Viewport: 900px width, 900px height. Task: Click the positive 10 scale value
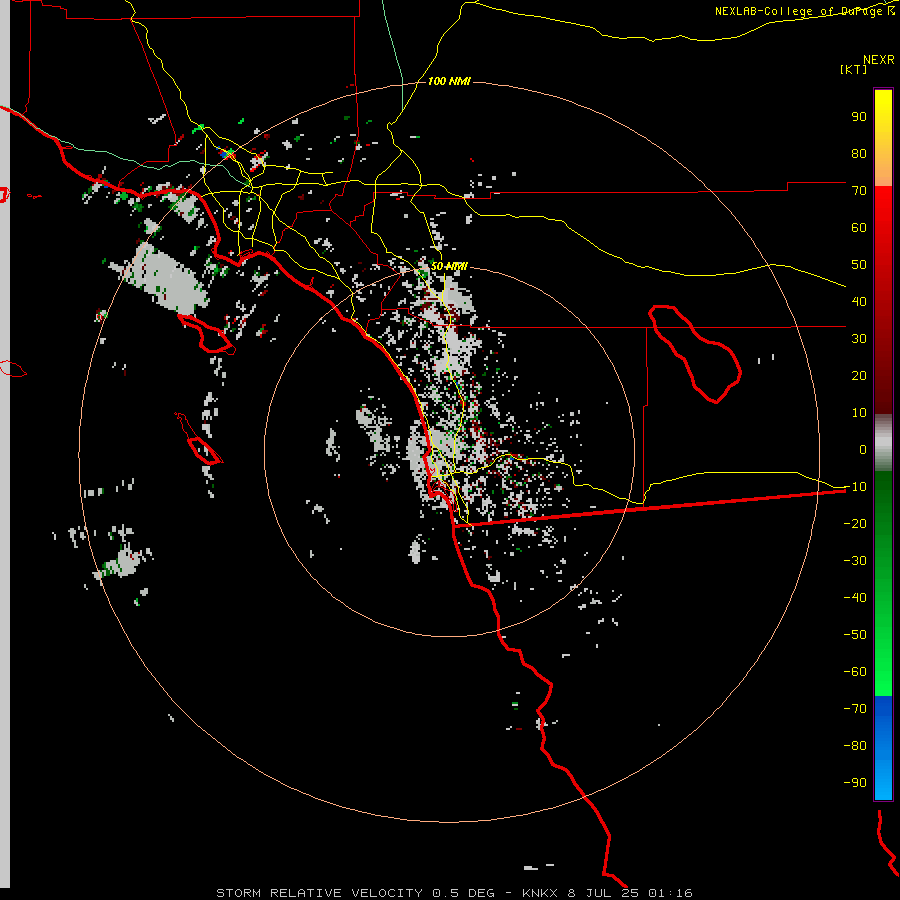coord(859,413)
